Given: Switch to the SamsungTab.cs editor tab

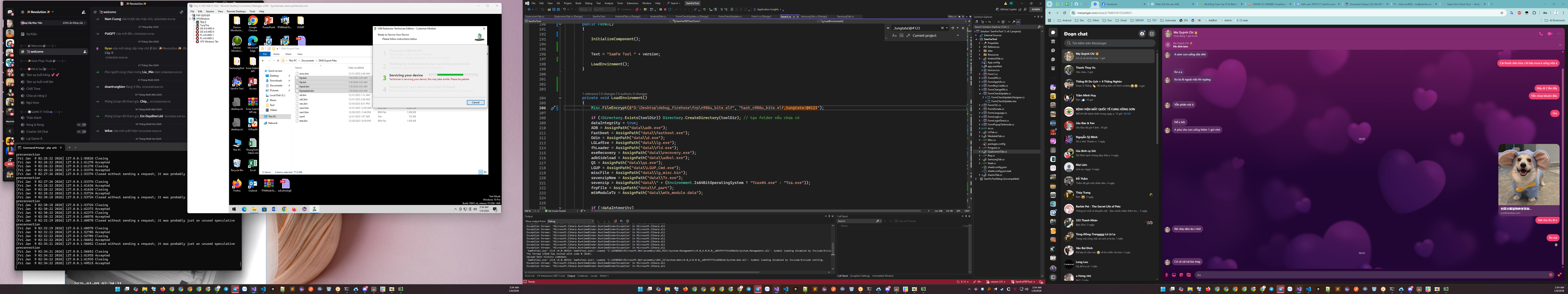Looking at the screenshot, I should tap(845, 16).
